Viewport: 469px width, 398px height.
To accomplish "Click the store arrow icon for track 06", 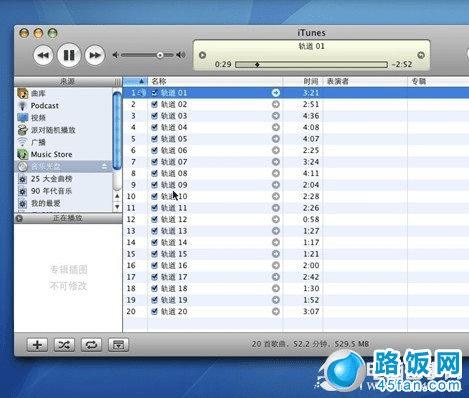I will [276, 150].
